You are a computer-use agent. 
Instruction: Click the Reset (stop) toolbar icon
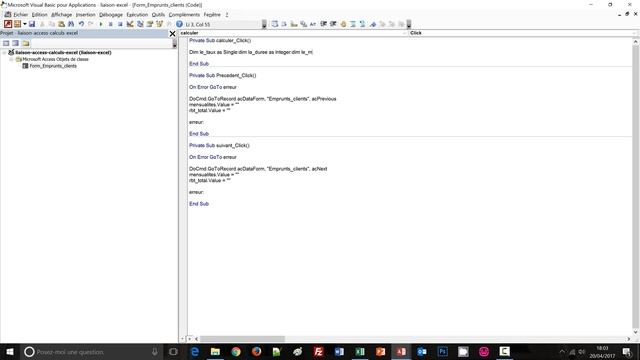pyautogui.click(x=120, y=24)
